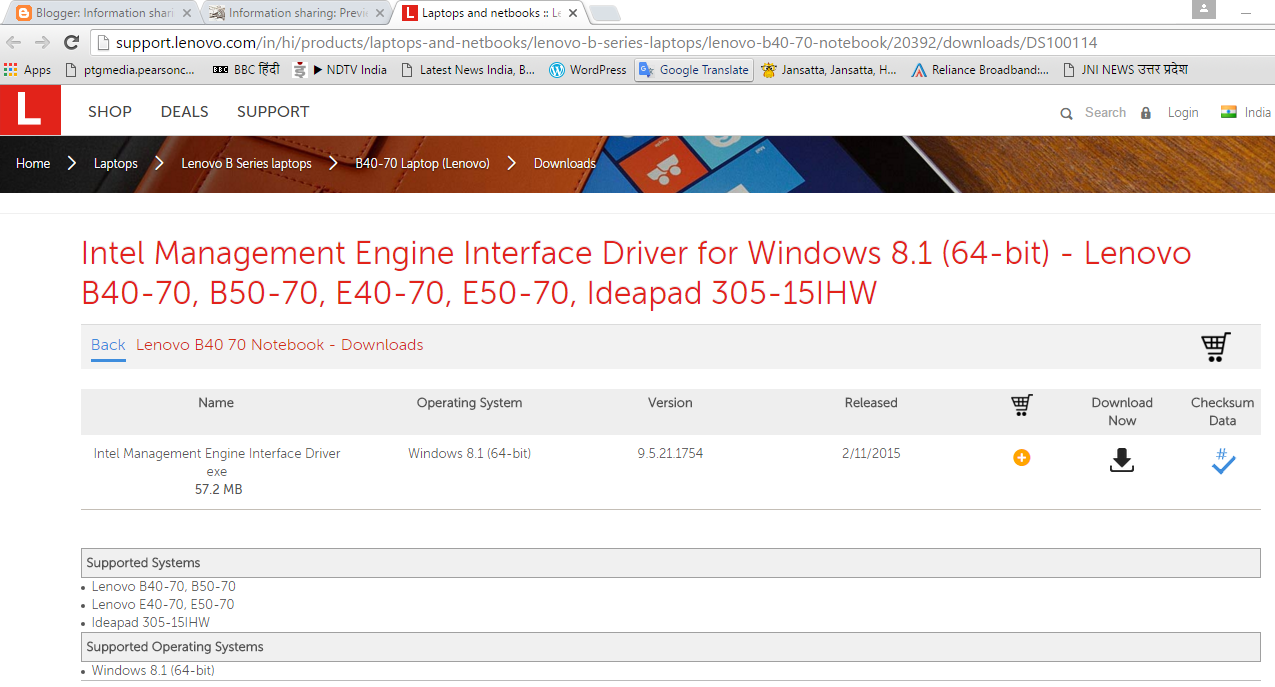Click the Back link above the table

[x=107, y=344]
